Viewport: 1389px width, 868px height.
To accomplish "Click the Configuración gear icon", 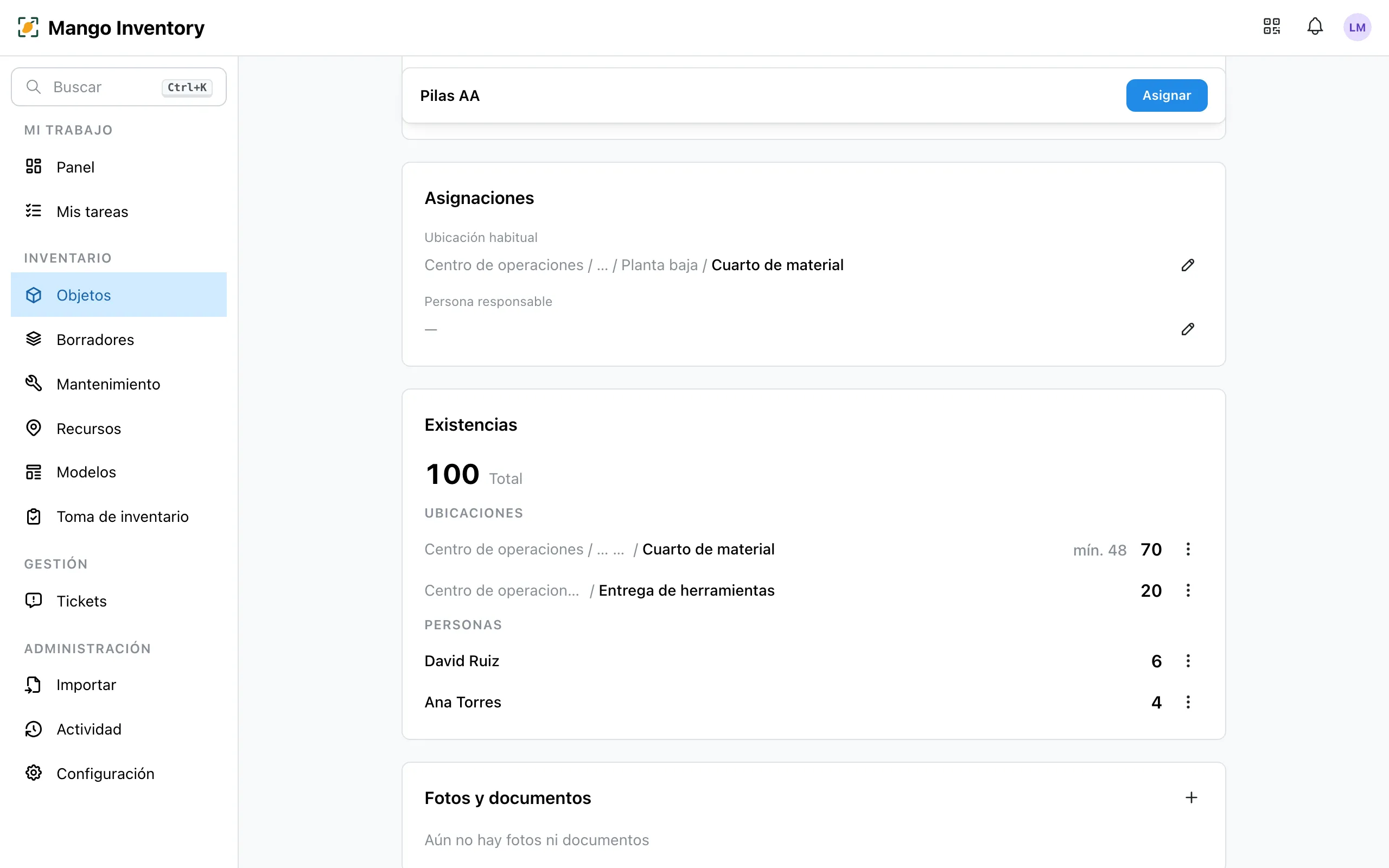I will coord(34,773).
